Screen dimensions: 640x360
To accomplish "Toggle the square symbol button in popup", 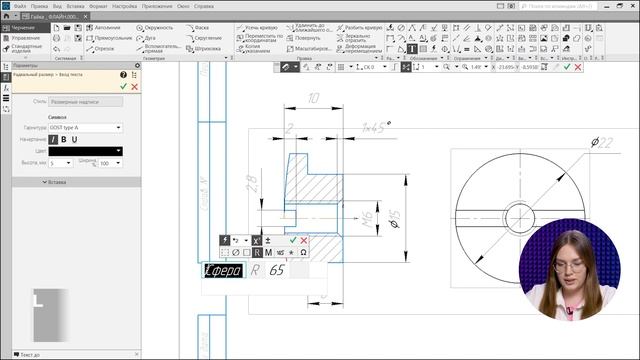I will point(247,253).
